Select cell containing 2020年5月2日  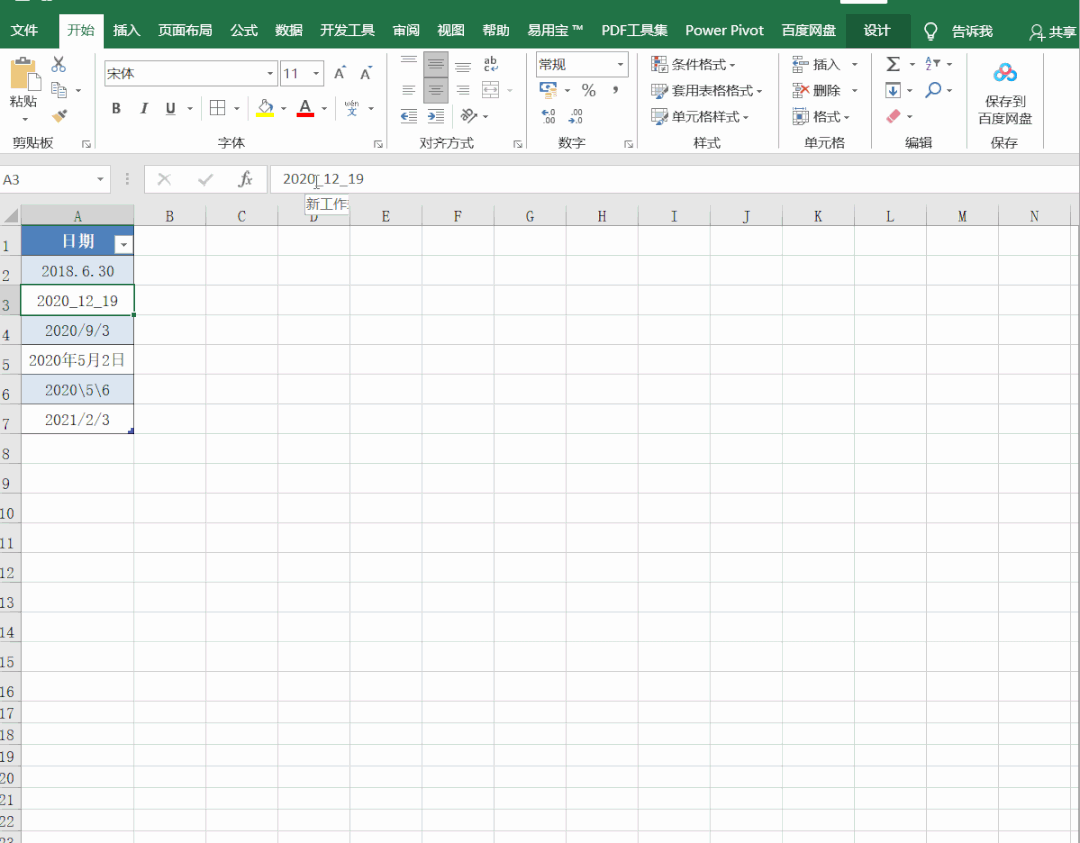click(x=77, y=360)
